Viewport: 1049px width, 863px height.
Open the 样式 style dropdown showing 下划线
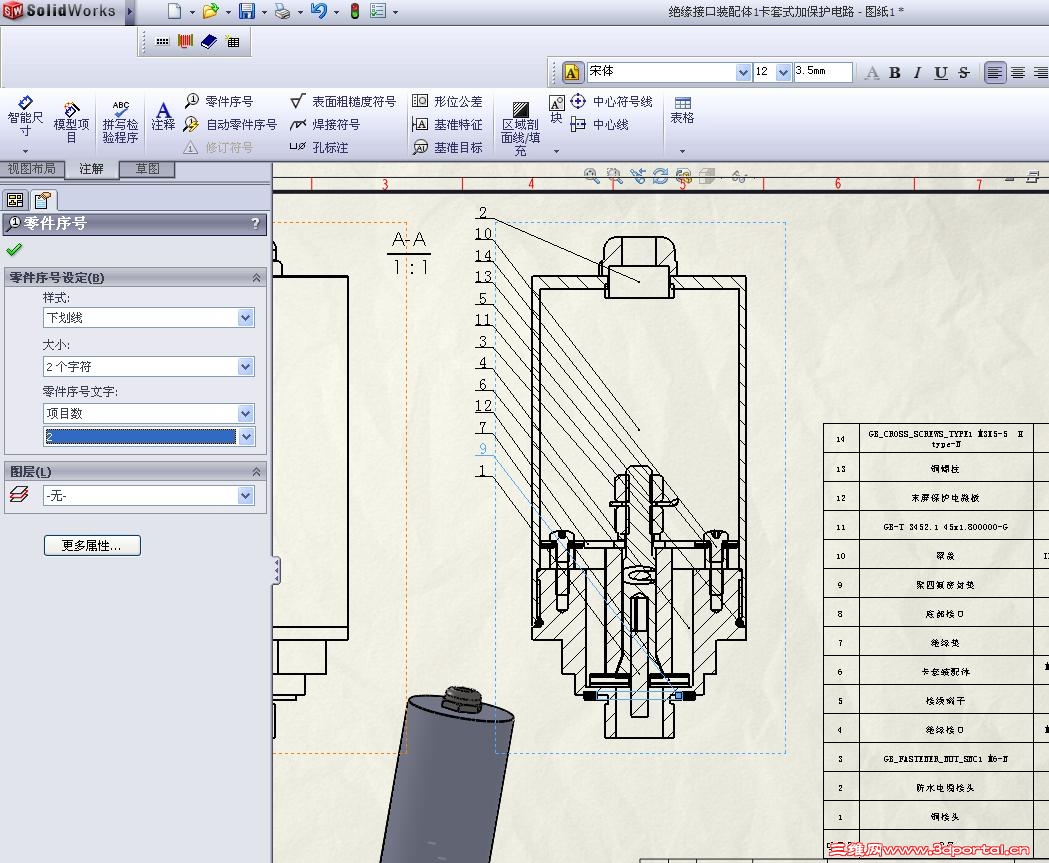pyautogui.click(x=246, y=318)
